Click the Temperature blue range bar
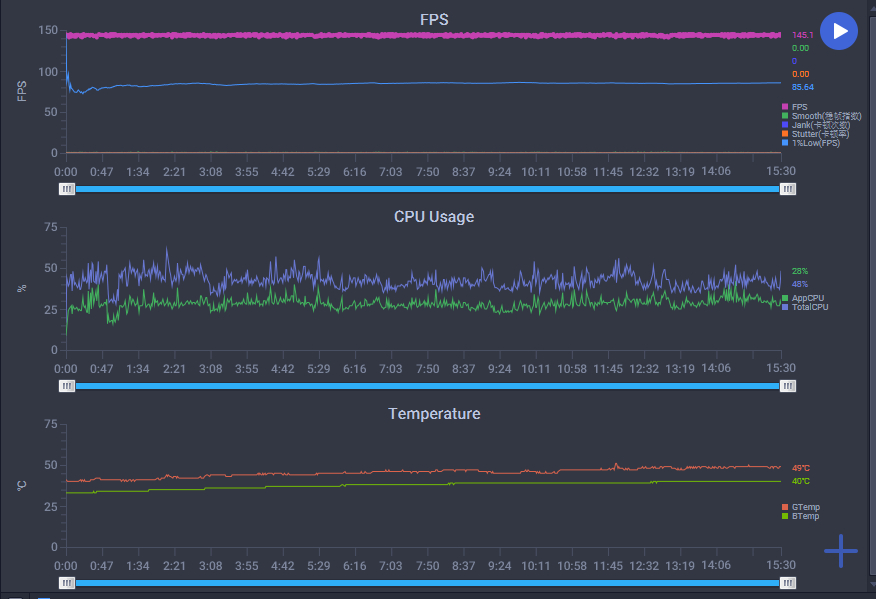The height and width of the screenshot is (599, 876). [427, 583]
